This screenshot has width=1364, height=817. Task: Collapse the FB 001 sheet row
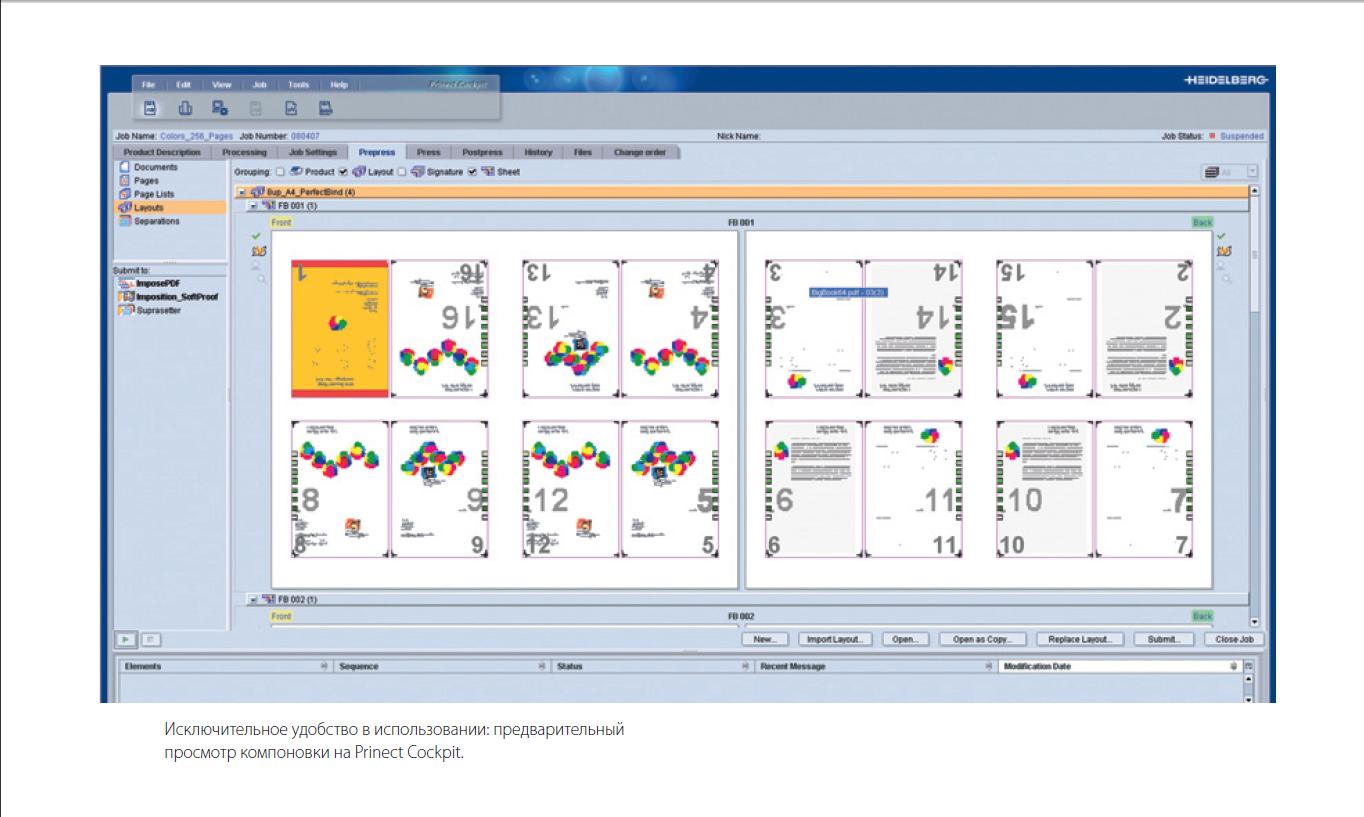point(254,205)
